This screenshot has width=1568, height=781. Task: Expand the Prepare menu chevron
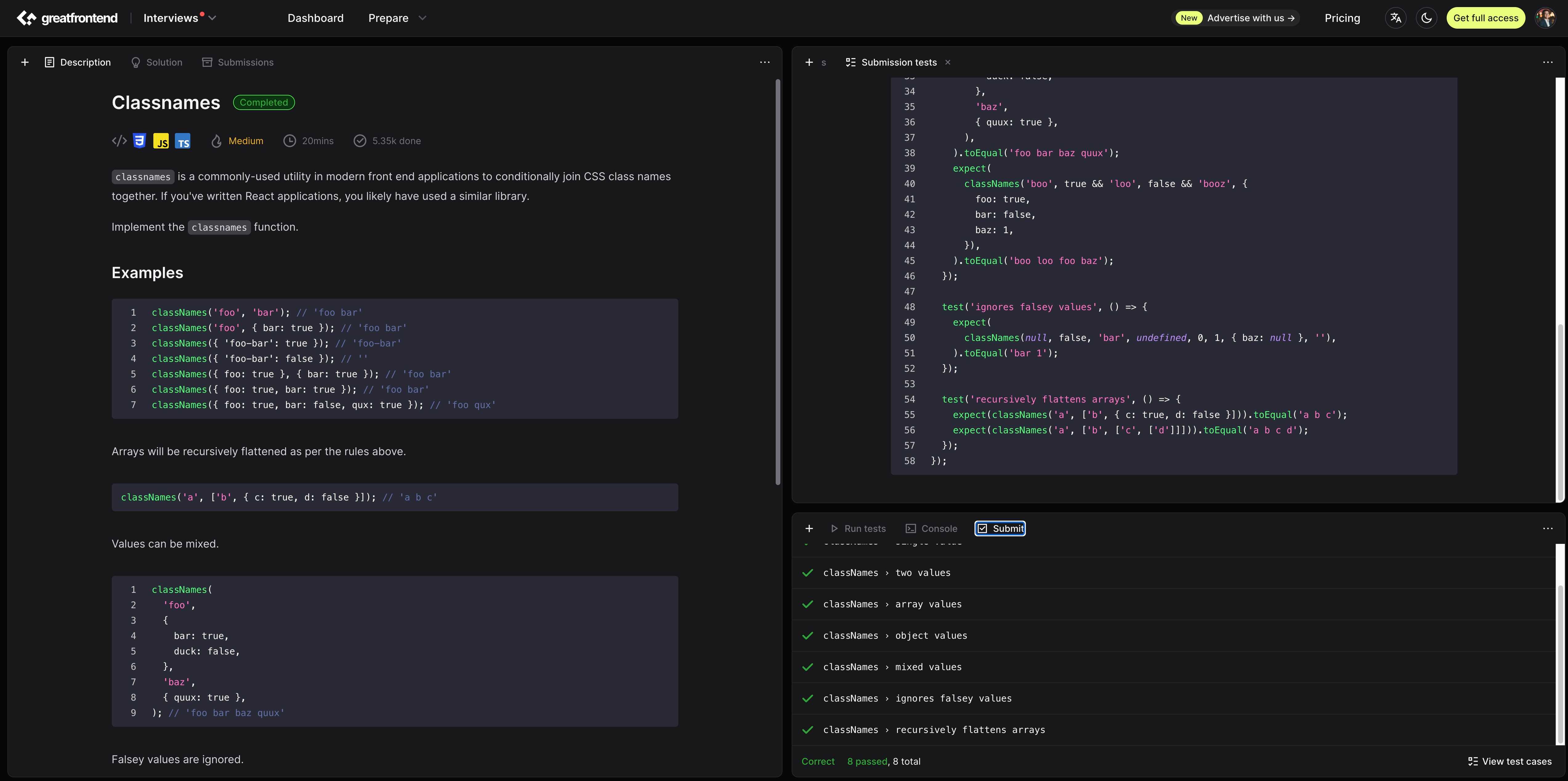point(422,18)
